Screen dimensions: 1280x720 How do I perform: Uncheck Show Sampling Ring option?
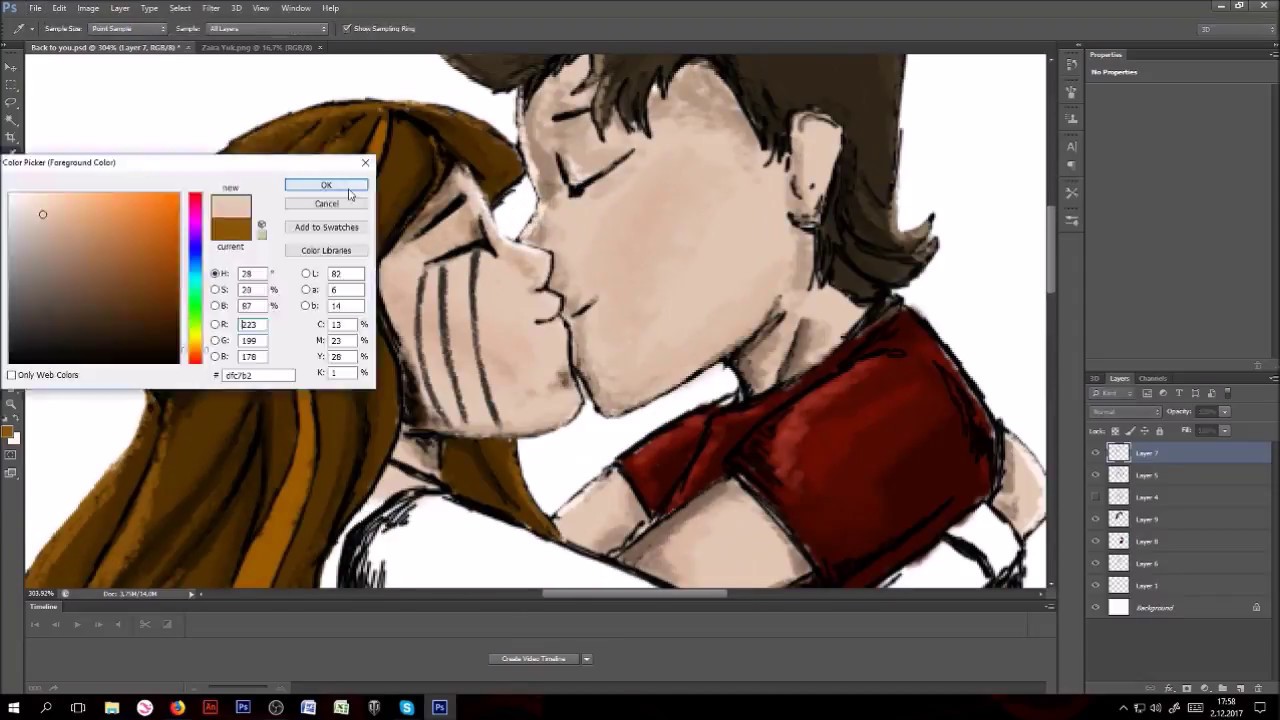346,28
